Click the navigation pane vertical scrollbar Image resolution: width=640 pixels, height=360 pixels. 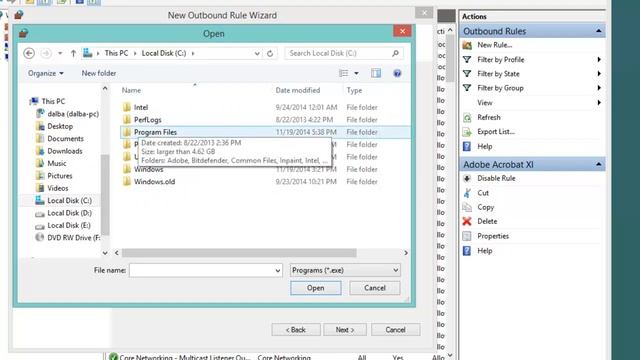(105, 195)
